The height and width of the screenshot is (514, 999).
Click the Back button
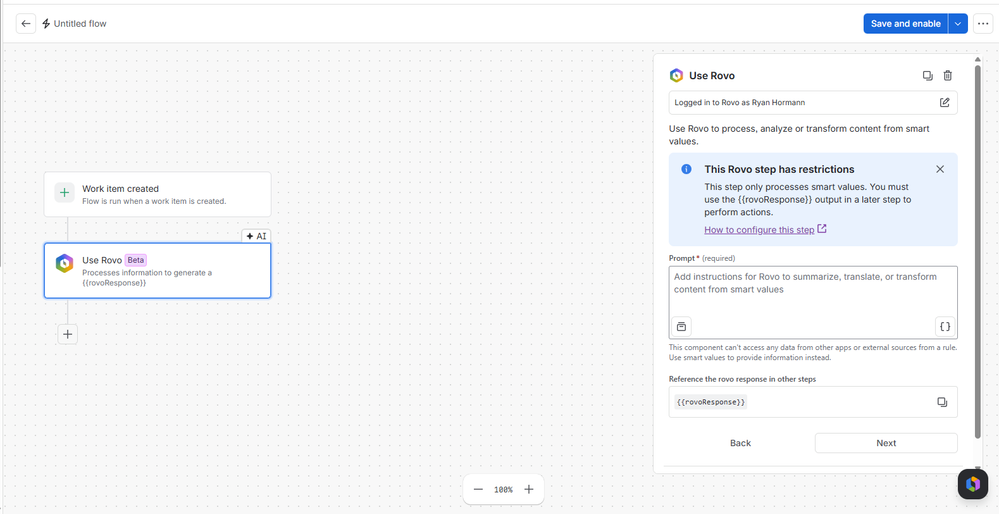pyautogui.click(x=740, y=443)
